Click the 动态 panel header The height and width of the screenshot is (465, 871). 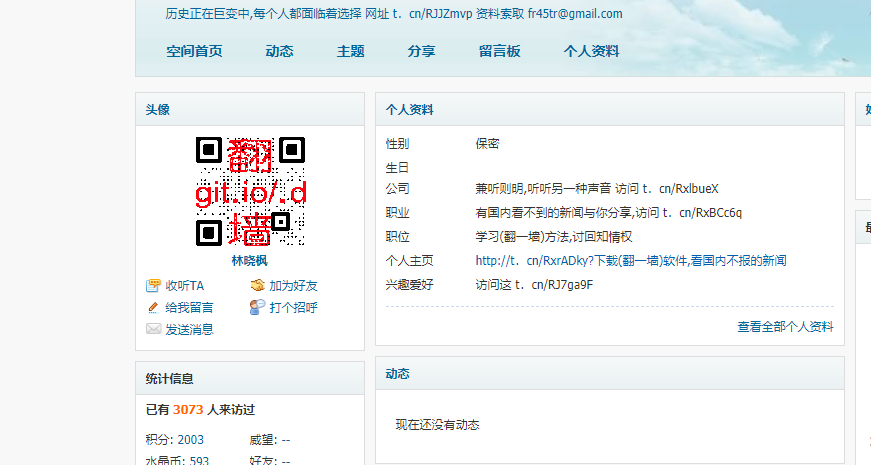click(x=610, y=373)
